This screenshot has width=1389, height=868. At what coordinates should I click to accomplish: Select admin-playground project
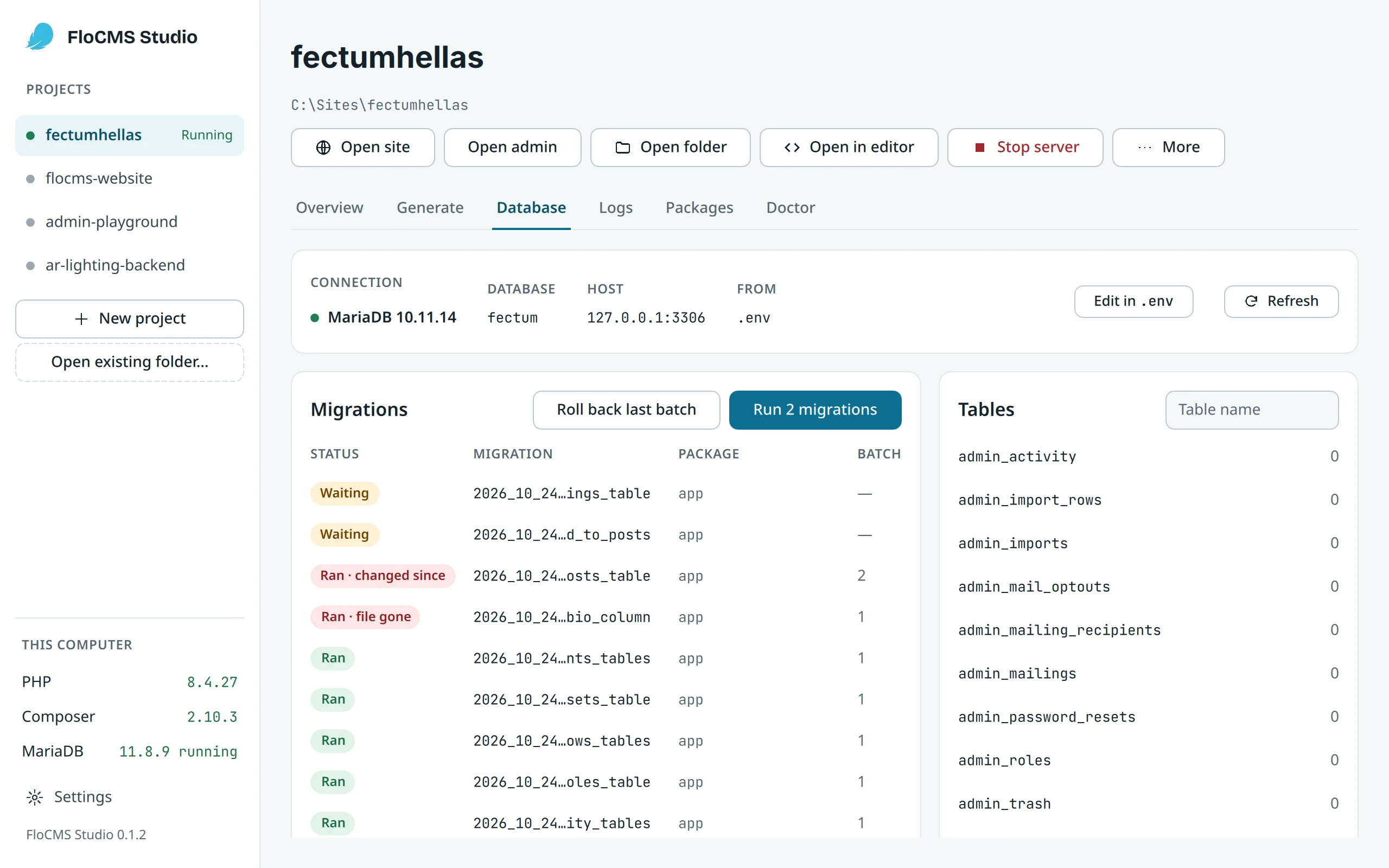pyautogui.click(x=130, y=221)
